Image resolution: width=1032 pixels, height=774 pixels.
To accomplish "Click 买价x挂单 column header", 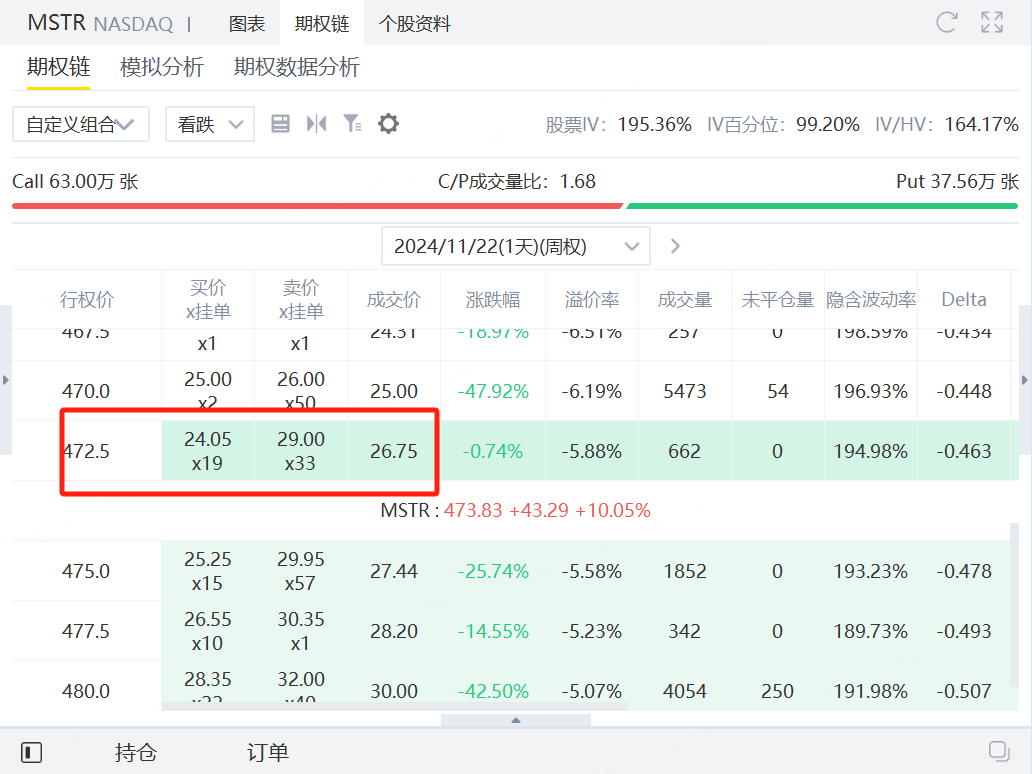I will point(208,299).
